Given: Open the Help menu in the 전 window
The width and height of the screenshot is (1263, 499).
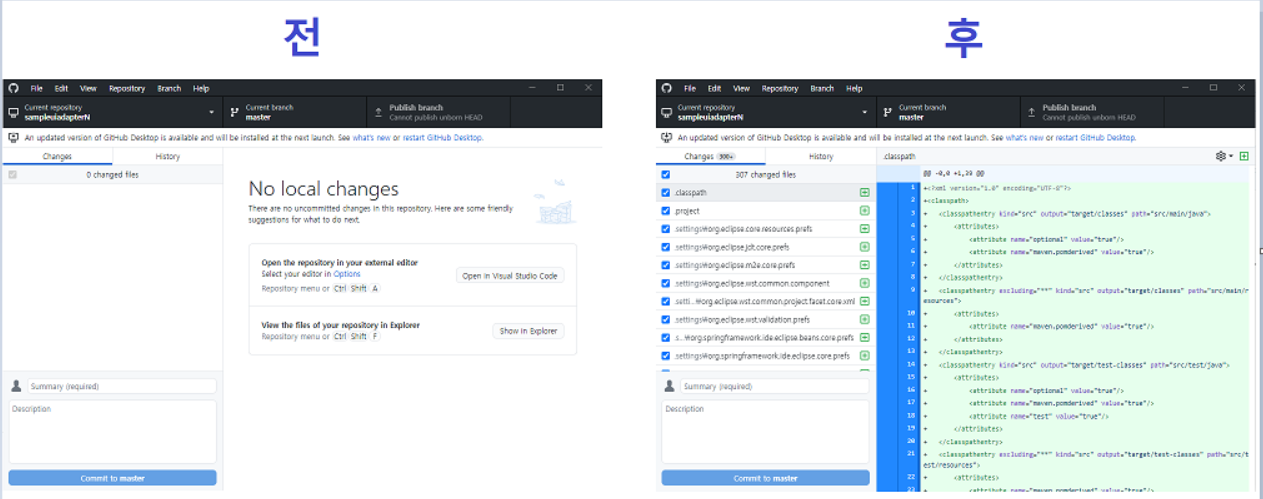Looking at the screenshot, I should pyautogui.click(x=201, y=88).
